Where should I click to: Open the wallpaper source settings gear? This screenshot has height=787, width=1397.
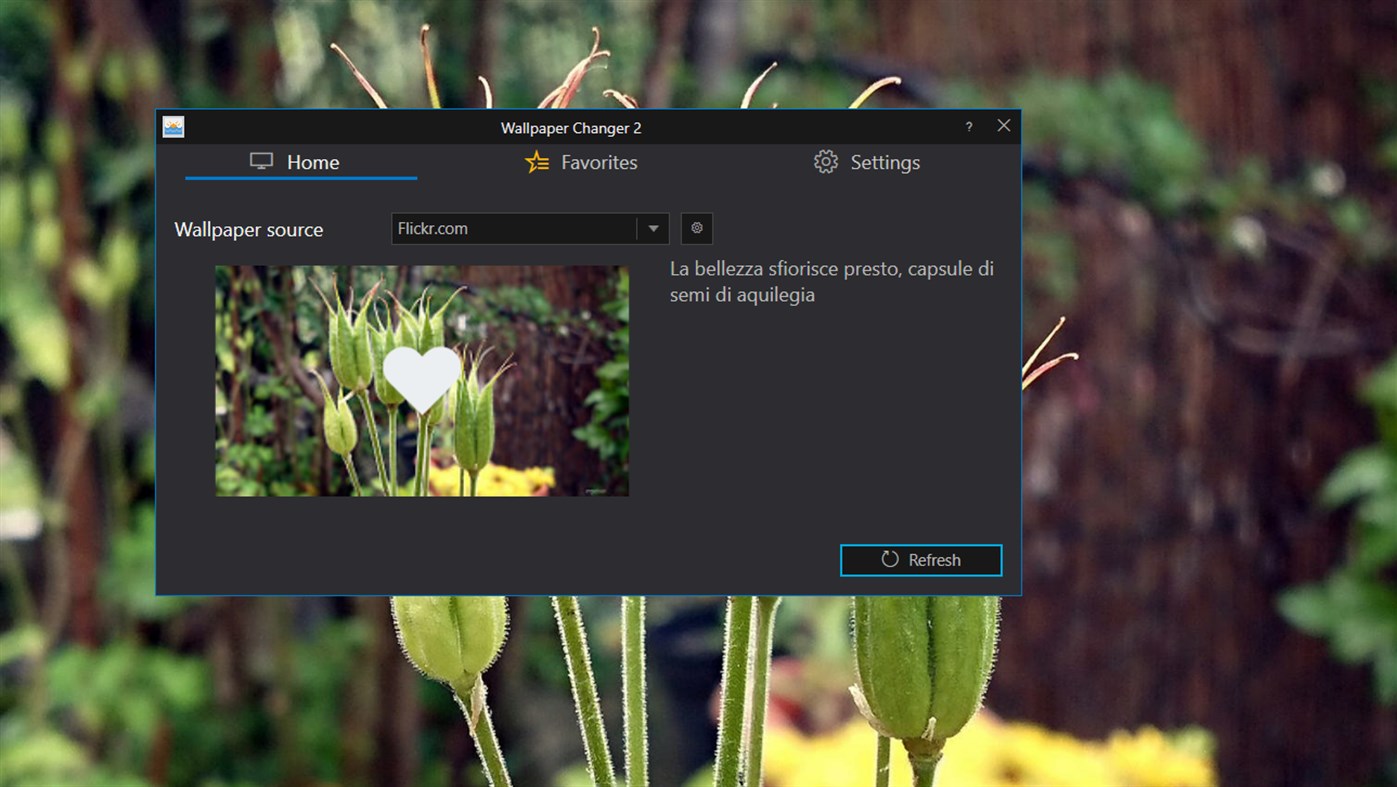tap(696, 228)
